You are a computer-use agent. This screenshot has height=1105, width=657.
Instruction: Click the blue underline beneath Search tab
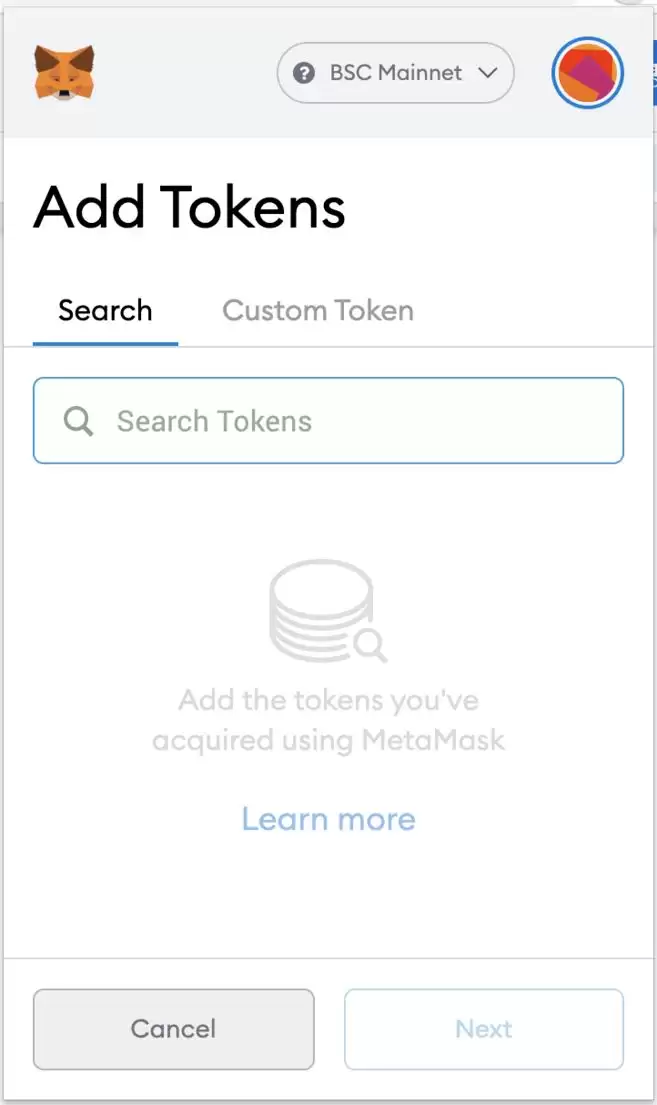[x=105, y=344]
